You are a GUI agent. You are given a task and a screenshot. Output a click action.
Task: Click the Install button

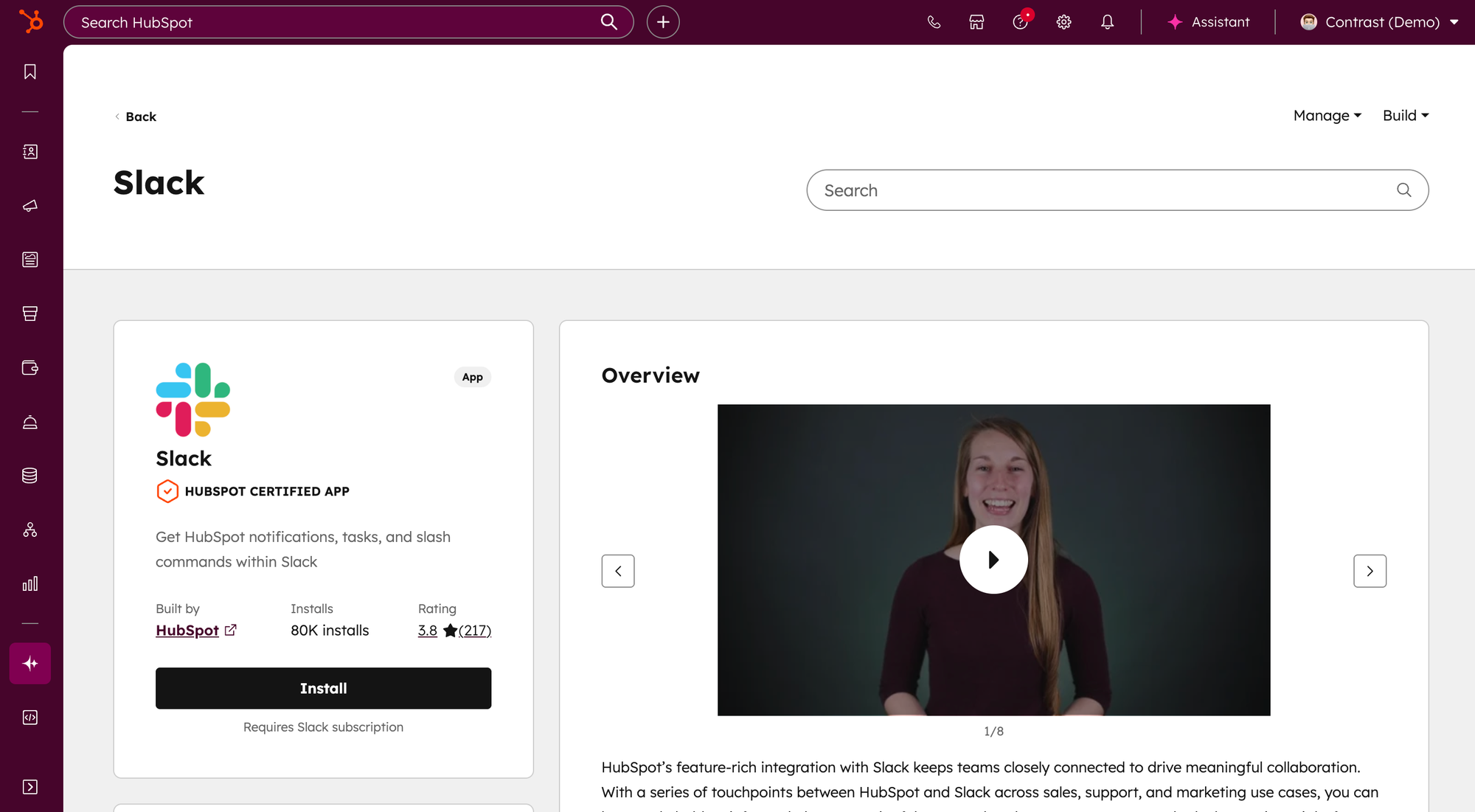323,688
